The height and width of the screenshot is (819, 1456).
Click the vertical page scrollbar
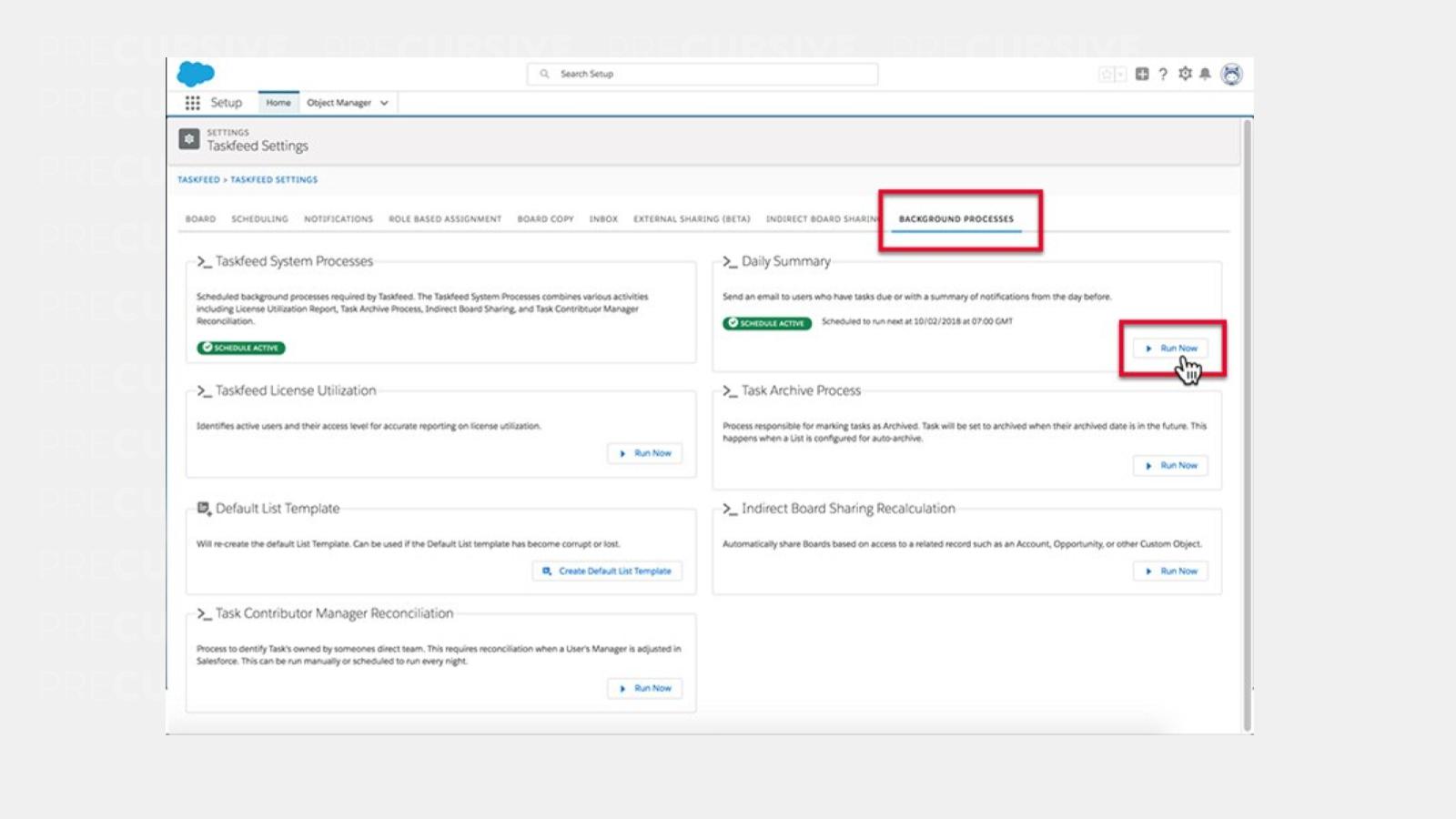tap(1248, 426)
